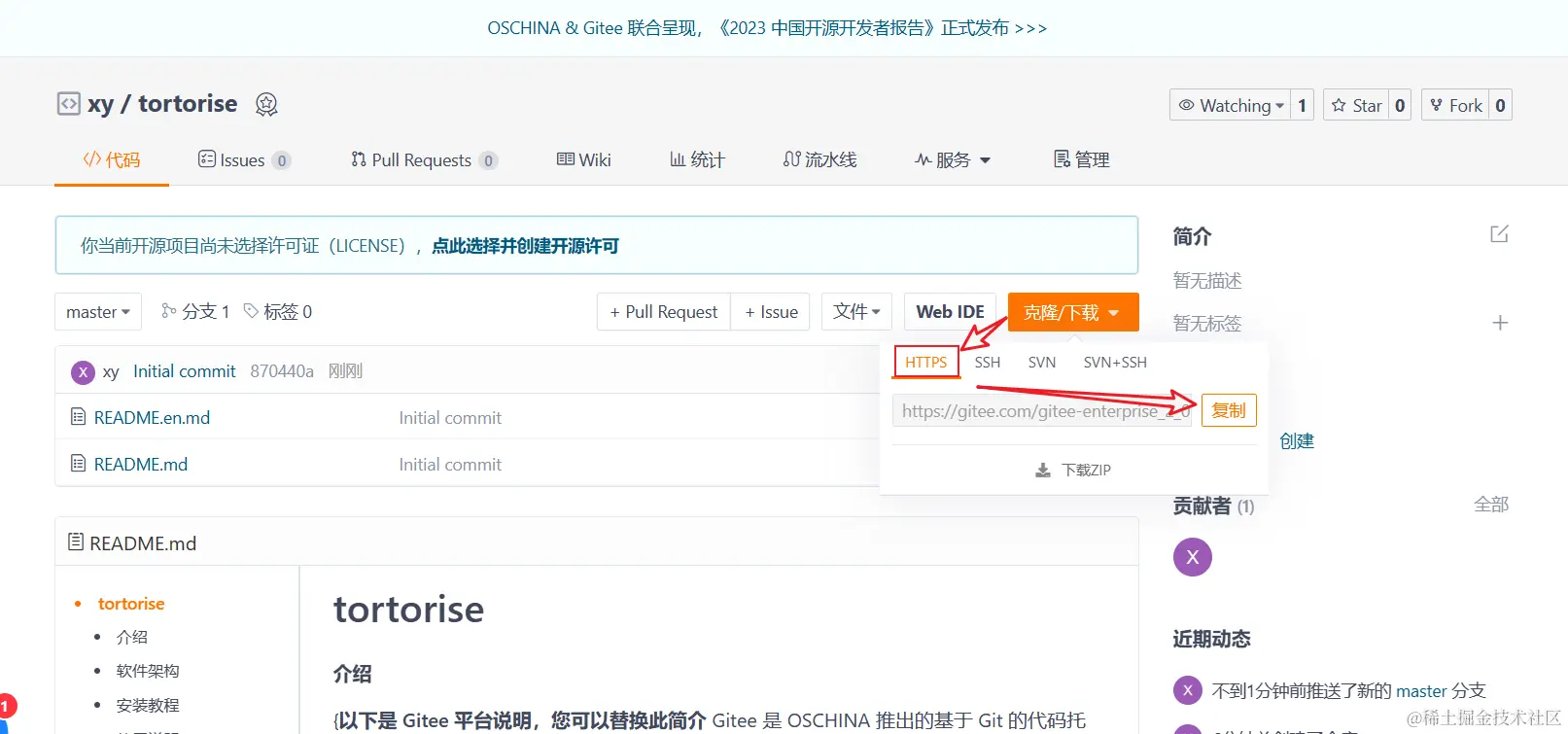
Task: Open Web IDE
Action: coord(951,312)
